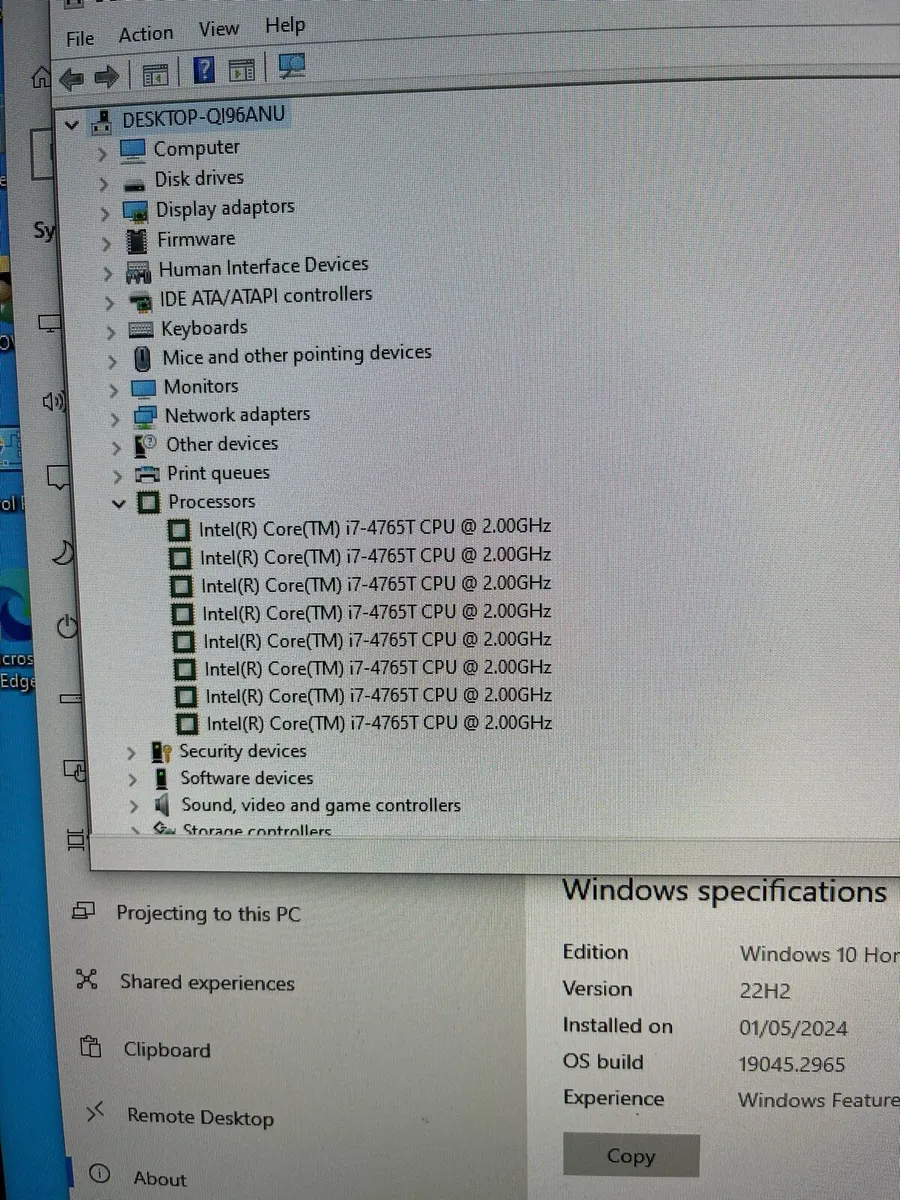Select the Print queues printer icon
Viewport: 900px width, 1200px height.
click(x=147, y=474)
